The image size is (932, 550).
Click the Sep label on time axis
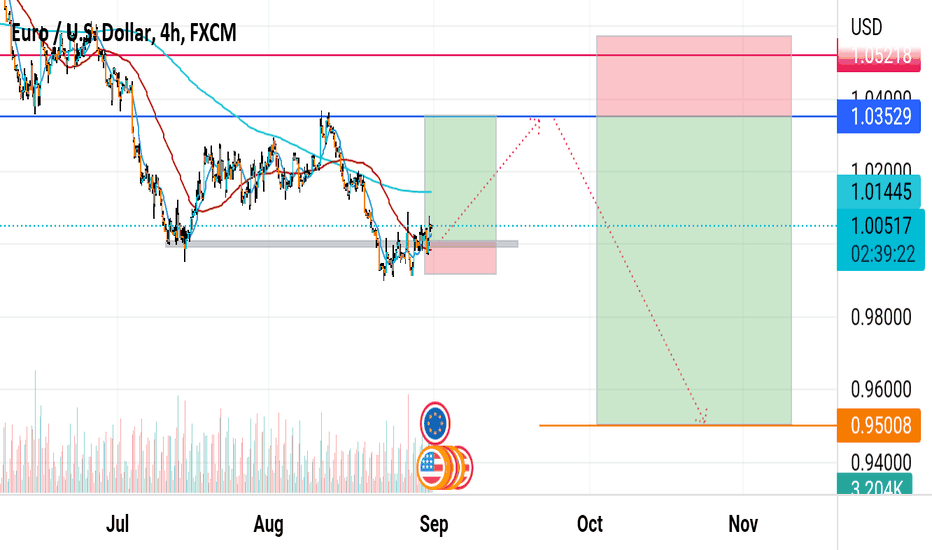[433, 524]
